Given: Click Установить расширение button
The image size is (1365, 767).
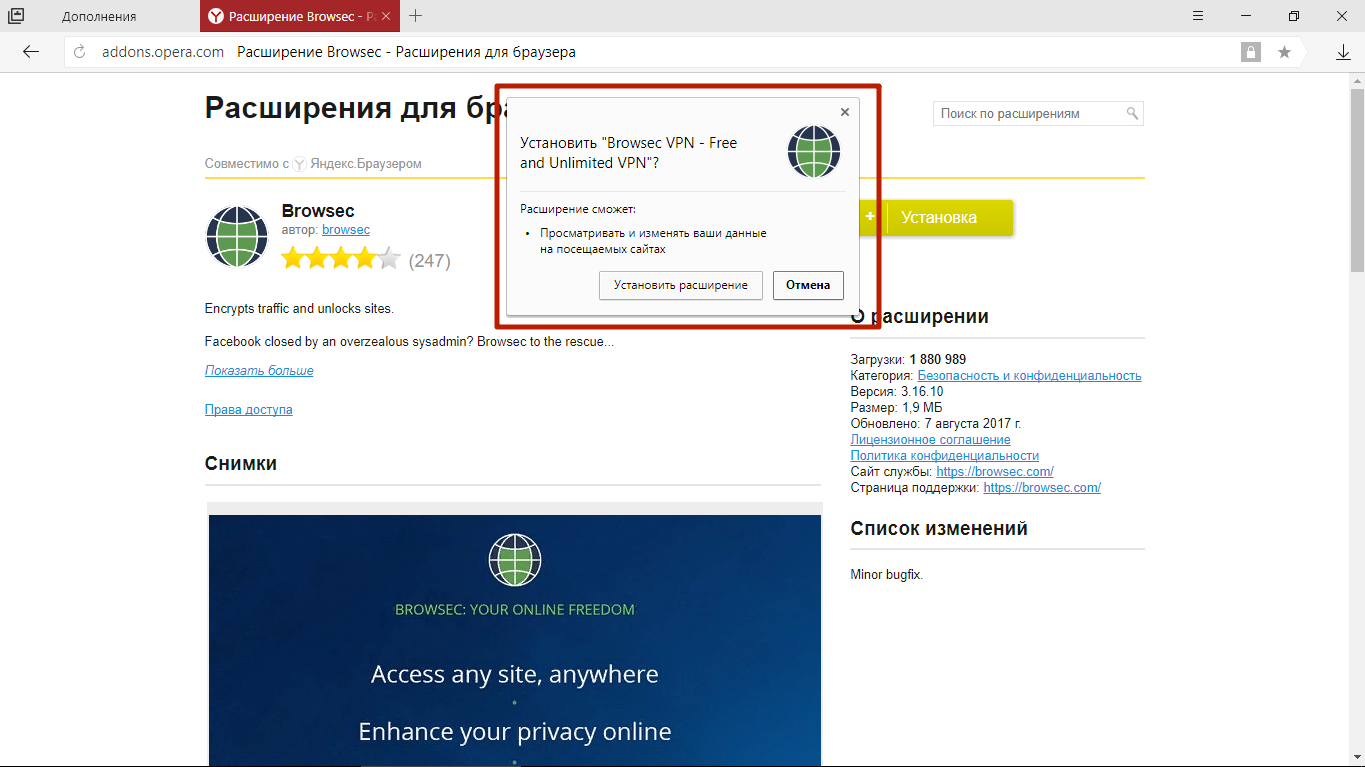Looking at the screenshot, I should pyautogui.click(x=681, y=285).
